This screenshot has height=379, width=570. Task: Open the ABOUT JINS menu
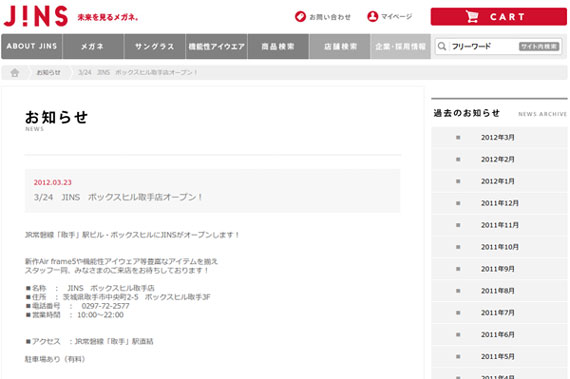tap(32, 47)
